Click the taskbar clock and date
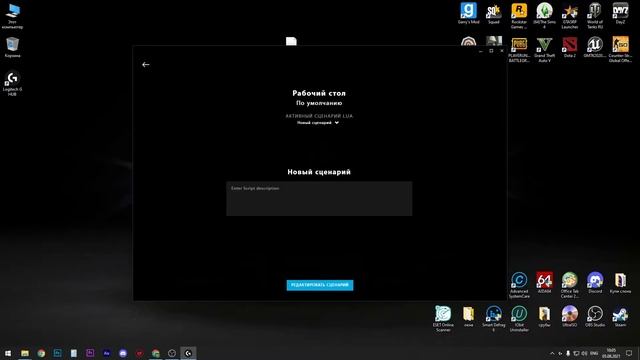 coord(611,353)
